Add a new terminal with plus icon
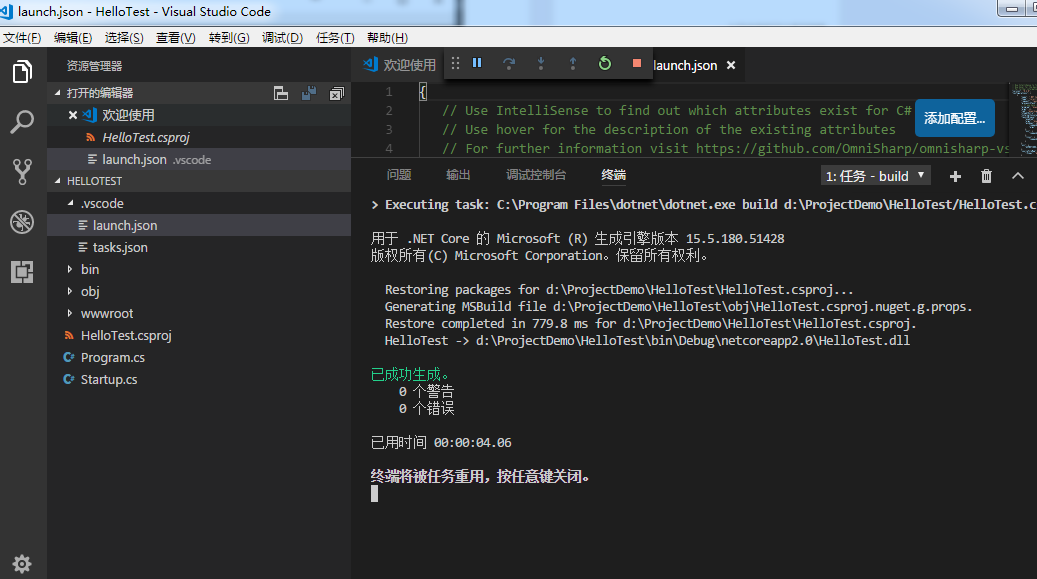Viewport: 1037px width, 579px height. [x=955, y=176]
